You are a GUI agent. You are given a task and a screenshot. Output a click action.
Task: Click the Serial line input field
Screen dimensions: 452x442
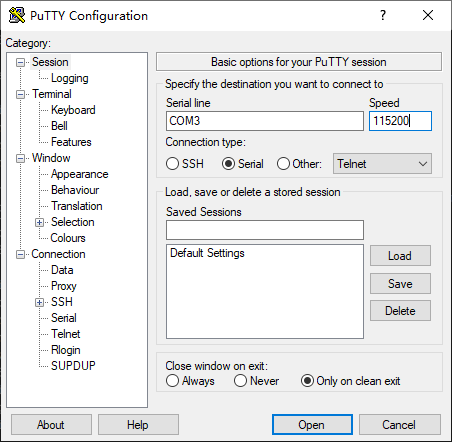[x=265, y=121]
